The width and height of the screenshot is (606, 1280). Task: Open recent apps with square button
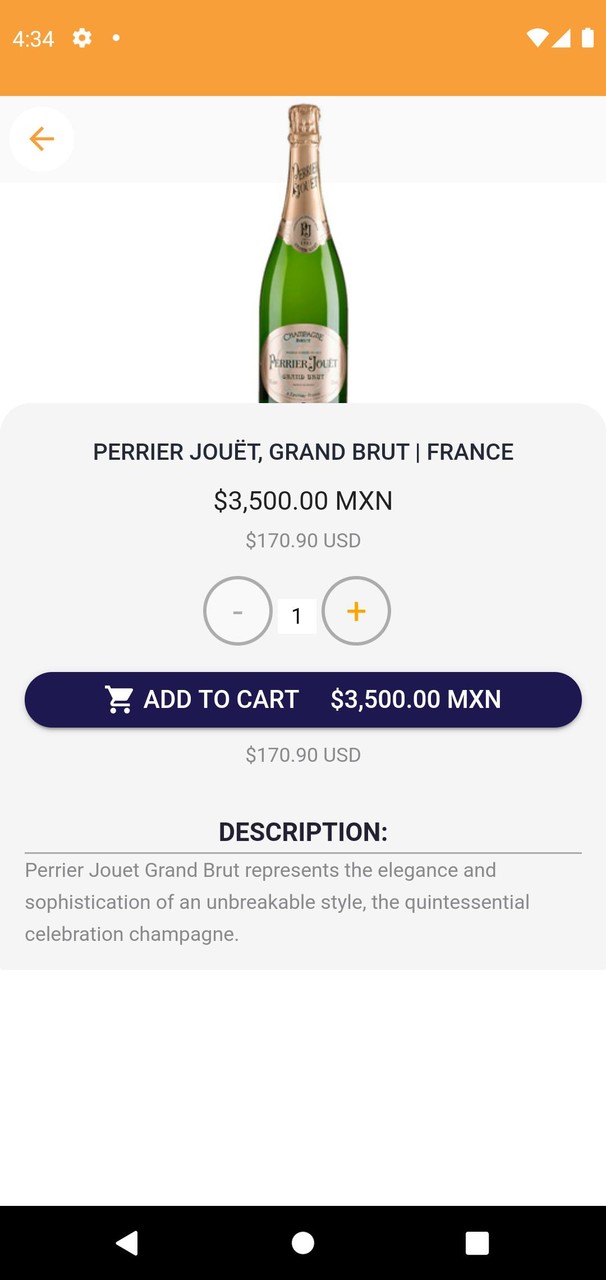coord(477,1243)
